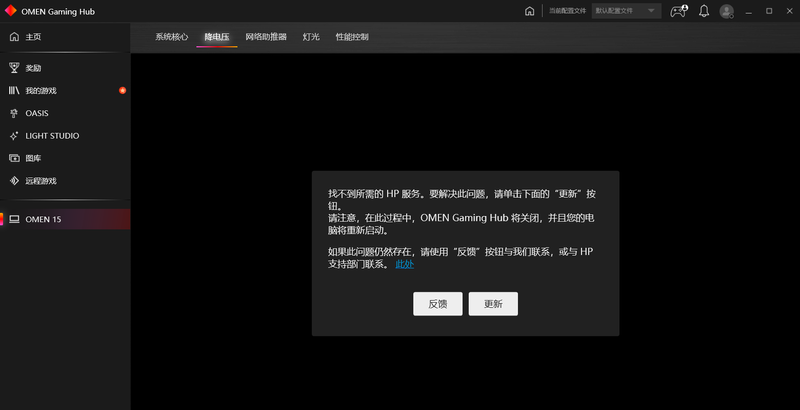
Task: Click the 当前配置文件 label
Action: pos(567,11)
